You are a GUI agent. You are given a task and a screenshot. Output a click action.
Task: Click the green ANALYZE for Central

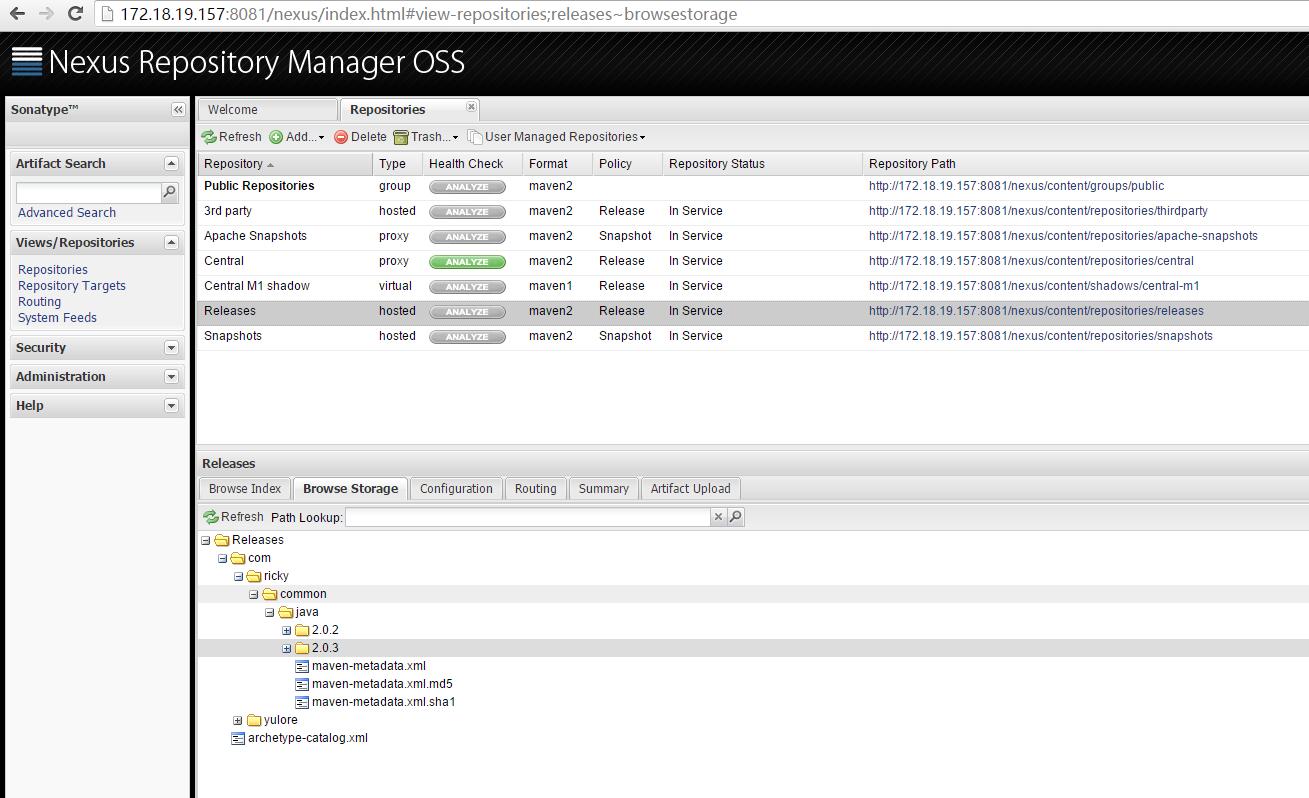click(467, 262)
